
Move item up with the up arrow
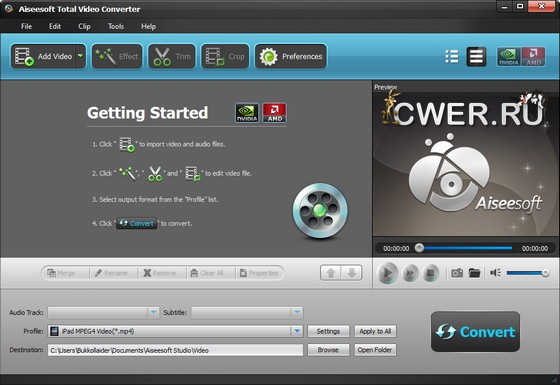331,273
